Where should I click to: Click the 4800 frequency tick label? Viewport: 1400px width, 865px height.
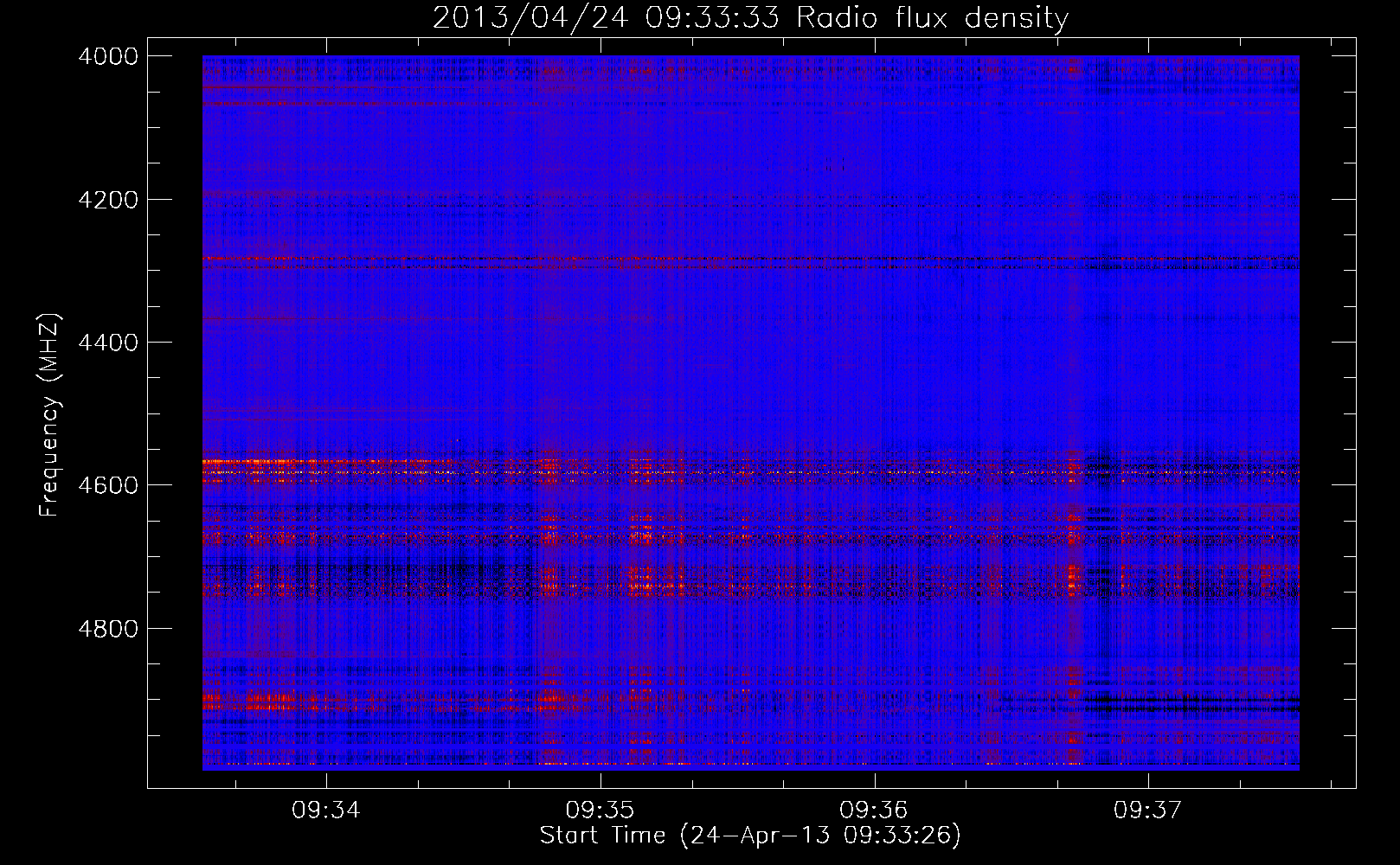[108, 628]
